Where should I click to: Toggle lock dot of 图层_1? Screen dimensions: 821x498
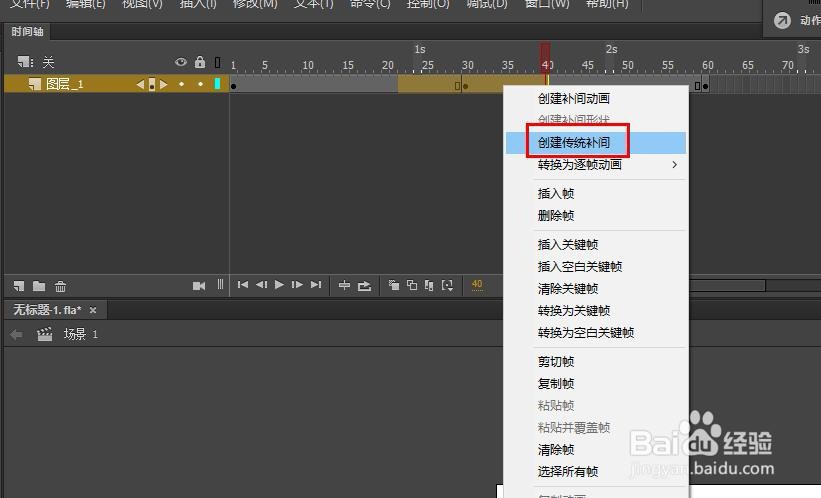[x=200, y=84]
